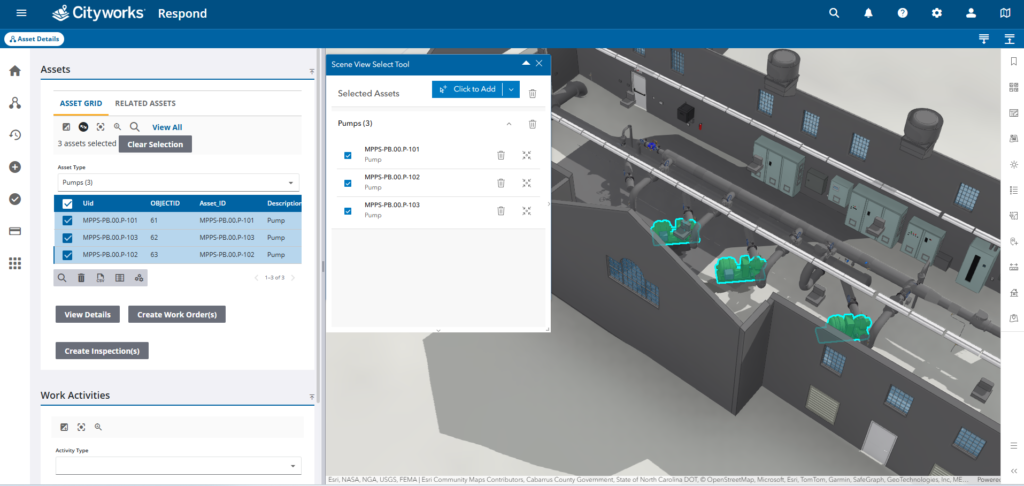This screenshot has height=486, width=1024.
Task: Click the search magnifier in top header
Action: click(834, 13)
